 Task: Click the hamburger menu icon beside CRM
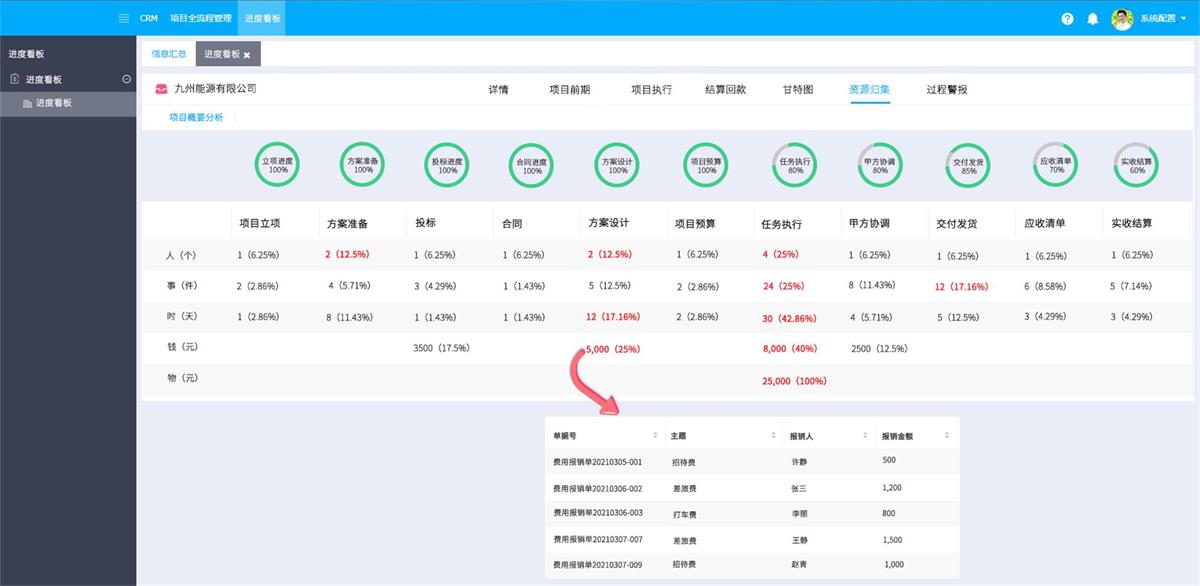(x=123, y=18)
